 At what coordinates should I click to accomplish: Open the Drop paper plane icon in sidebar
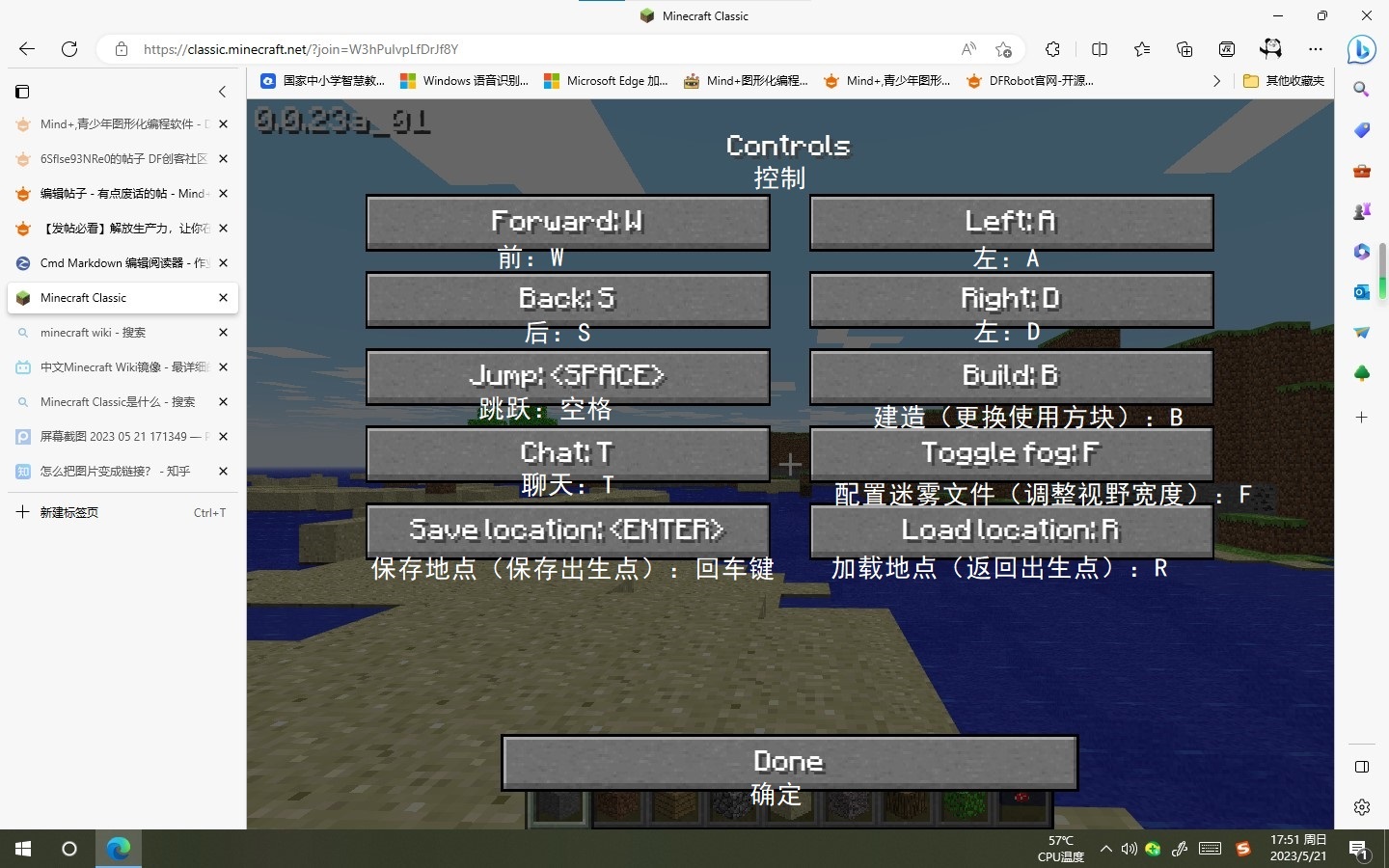coord(1361,333)
